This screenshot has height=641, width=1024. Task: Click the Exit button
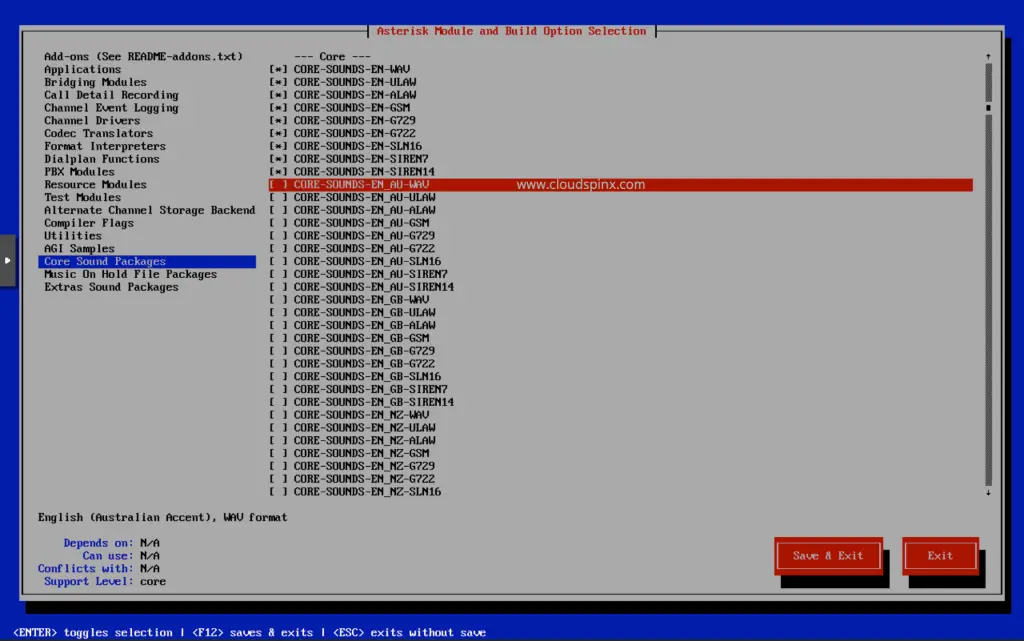click(x=939, y=554)
